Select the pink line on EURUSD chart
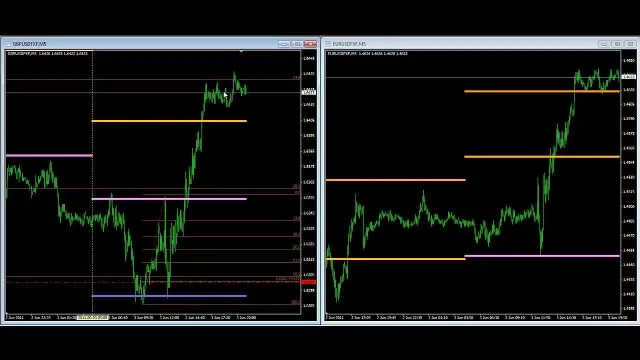Image resolution: width=640 pixels, height=360 pixels. pos(542,256)
